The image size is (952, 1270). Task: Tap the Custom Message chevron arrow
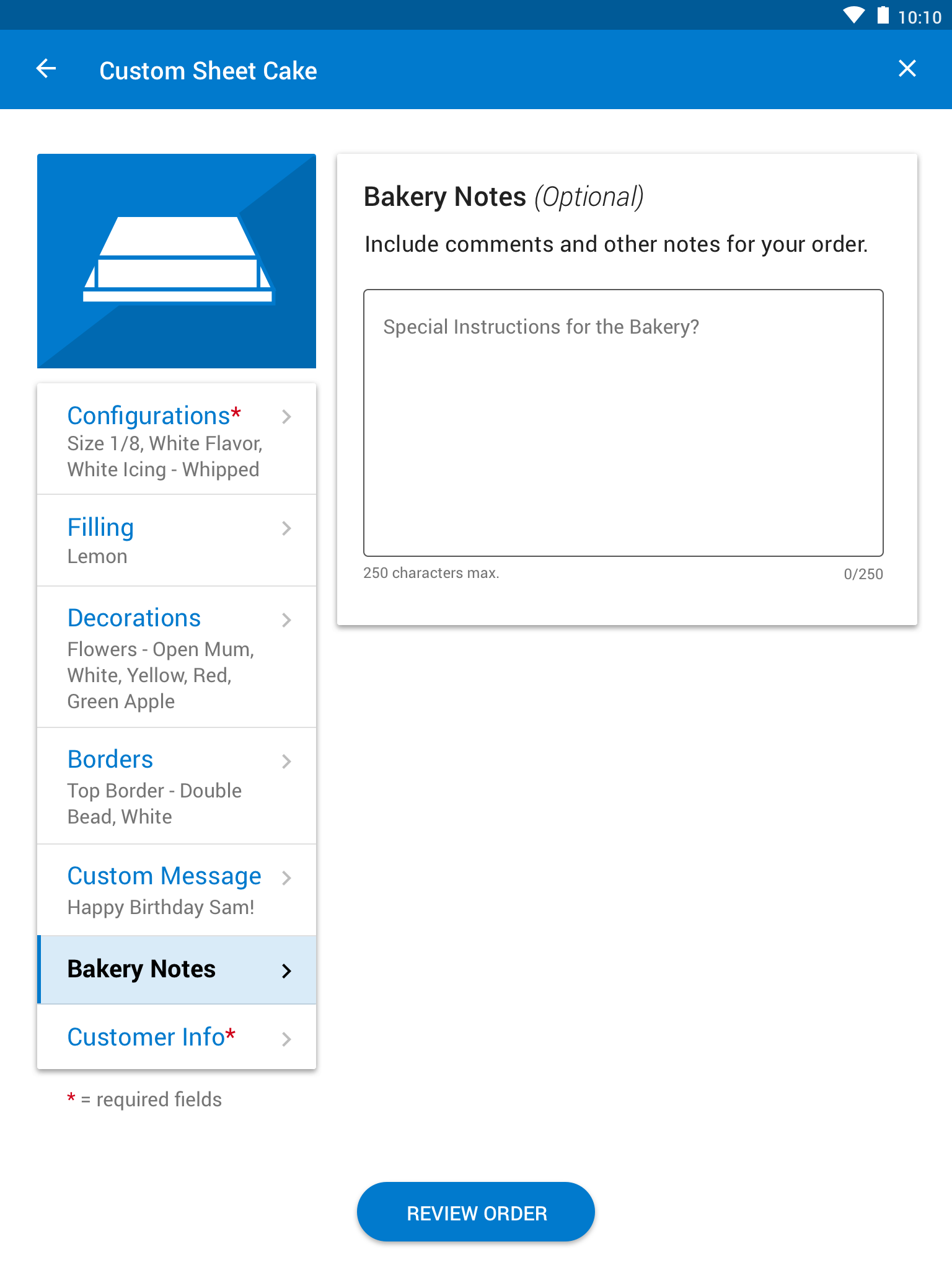[286, 877]
